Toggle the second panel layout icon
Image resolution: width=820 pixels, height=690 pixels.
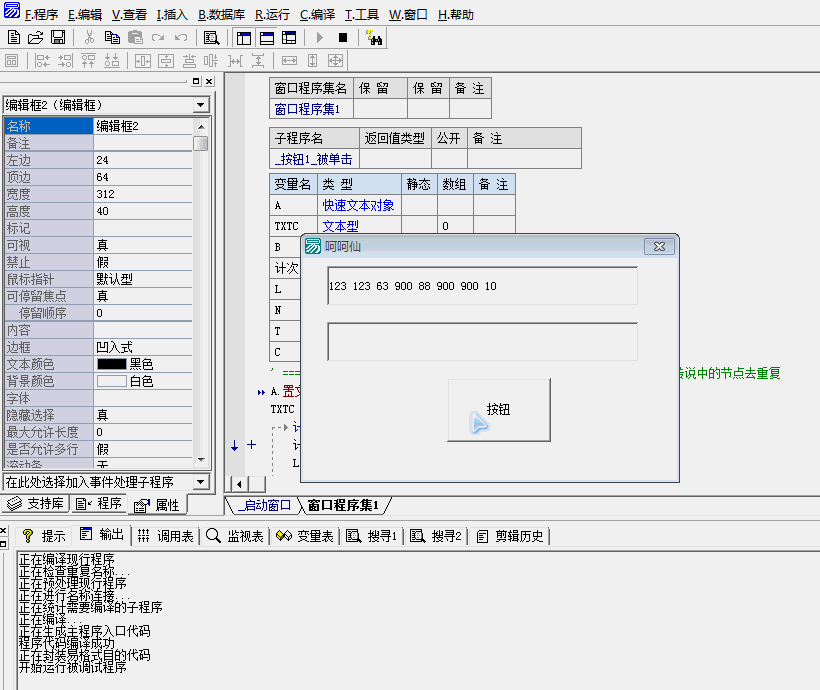(x=267, y=38)
